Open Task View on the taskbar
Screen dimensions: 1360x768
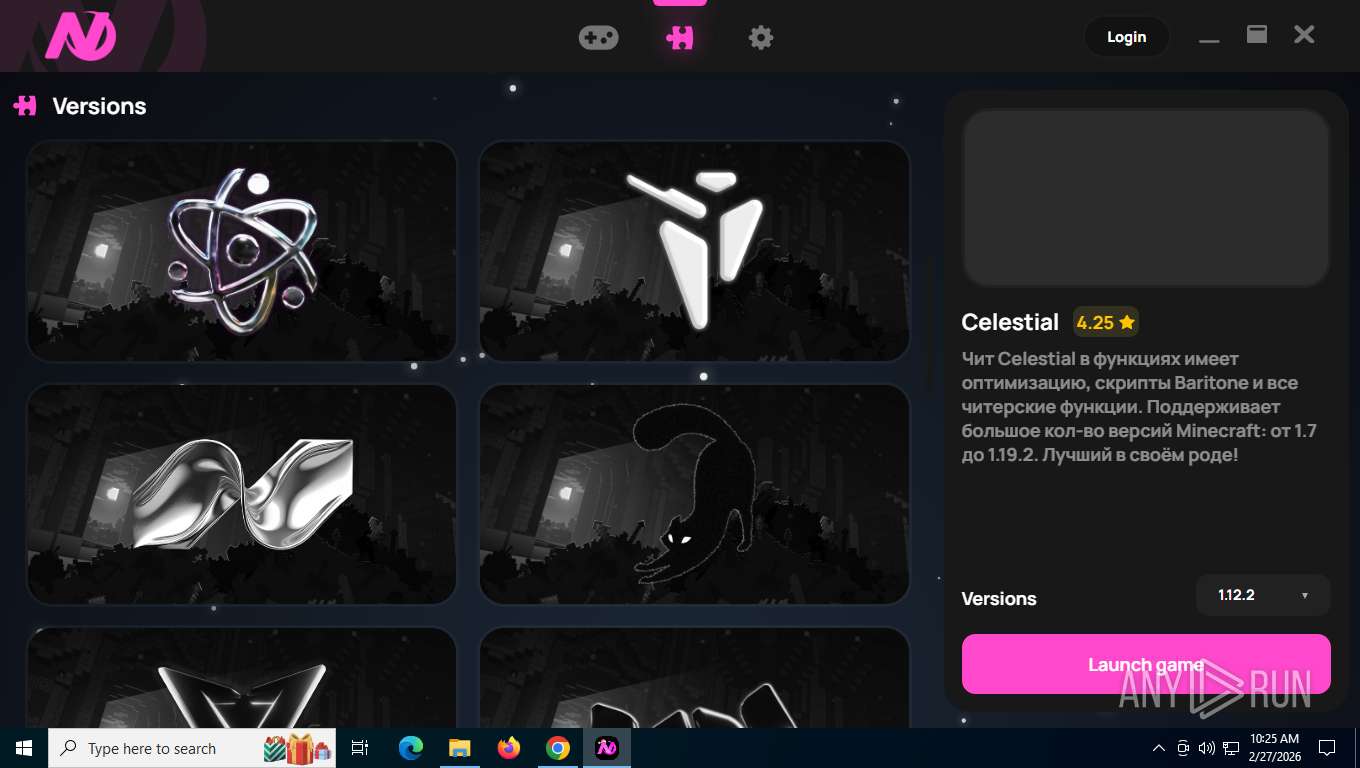(360, 748)
